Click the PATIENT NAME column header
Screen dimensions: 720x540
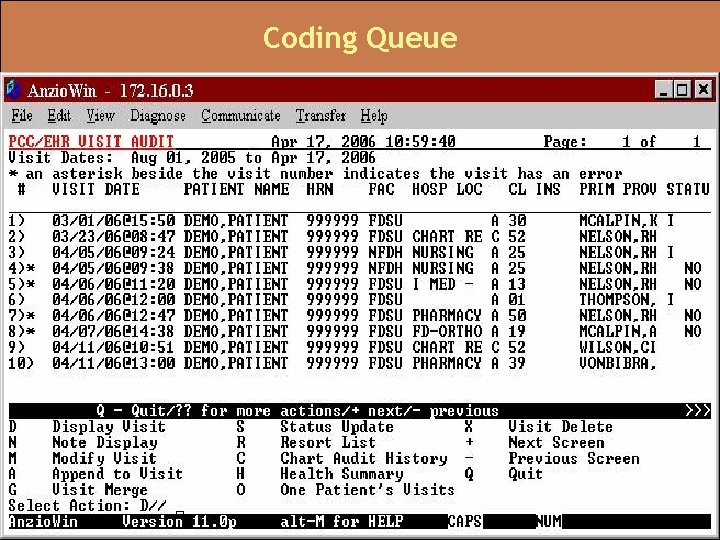236,189
